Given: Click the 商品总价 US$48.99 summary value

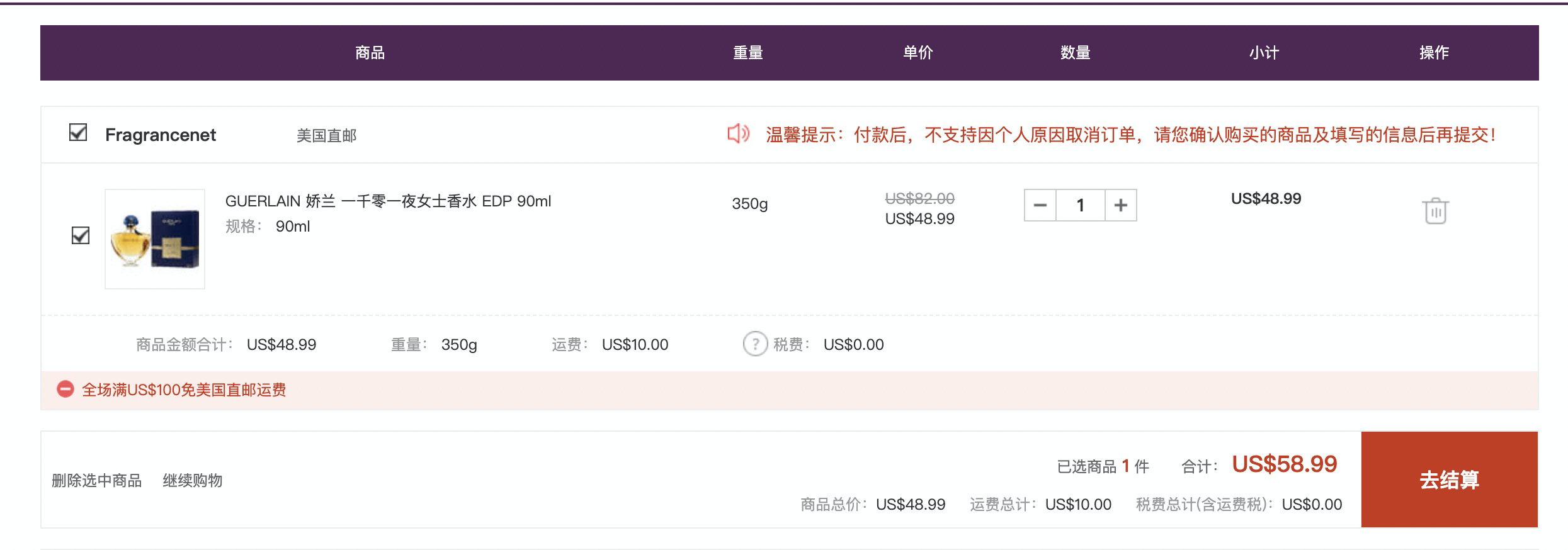Looking at the screenshot, I should click(x=911, y=505).
